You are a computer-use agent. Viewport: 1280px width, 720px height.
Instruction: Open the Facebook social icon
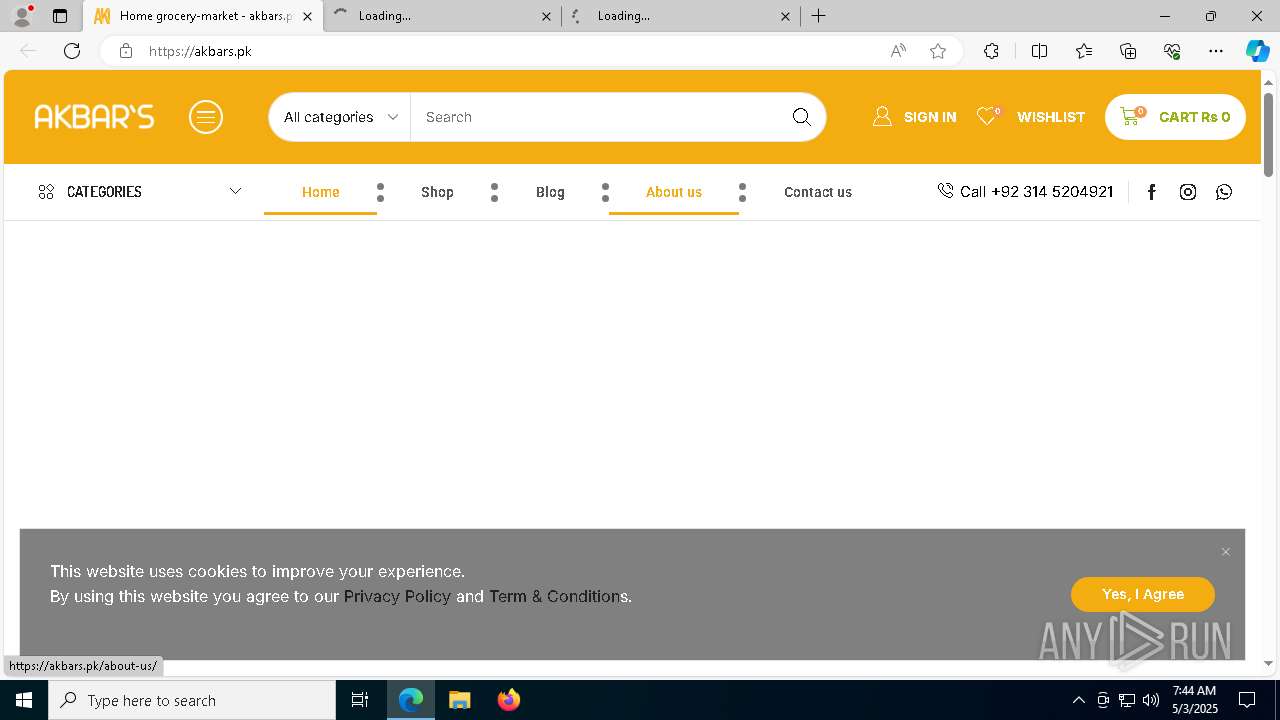click(x=1152, y=192)
